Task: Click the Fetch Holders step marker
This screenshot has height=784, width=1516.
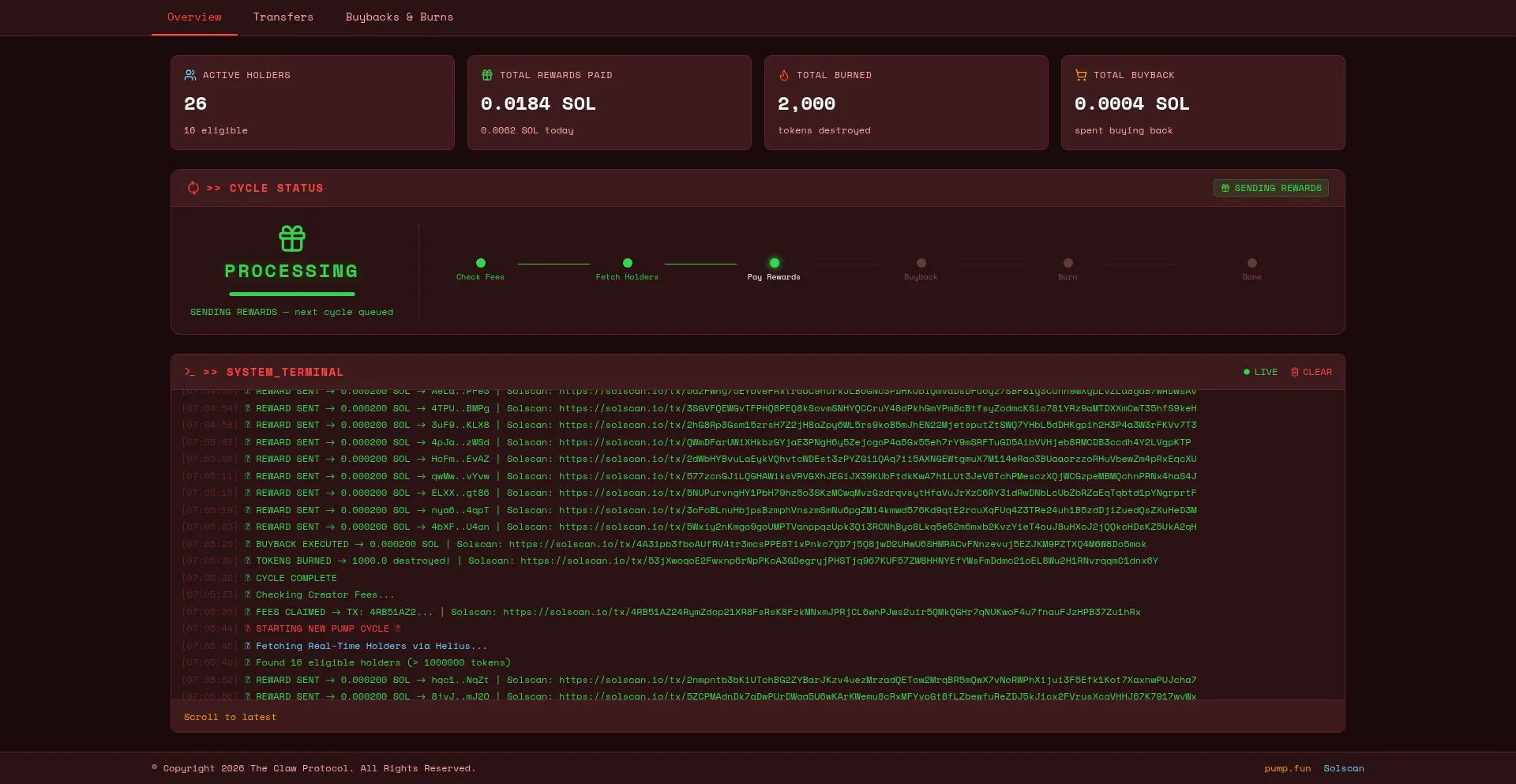Action: pos(628,263)
